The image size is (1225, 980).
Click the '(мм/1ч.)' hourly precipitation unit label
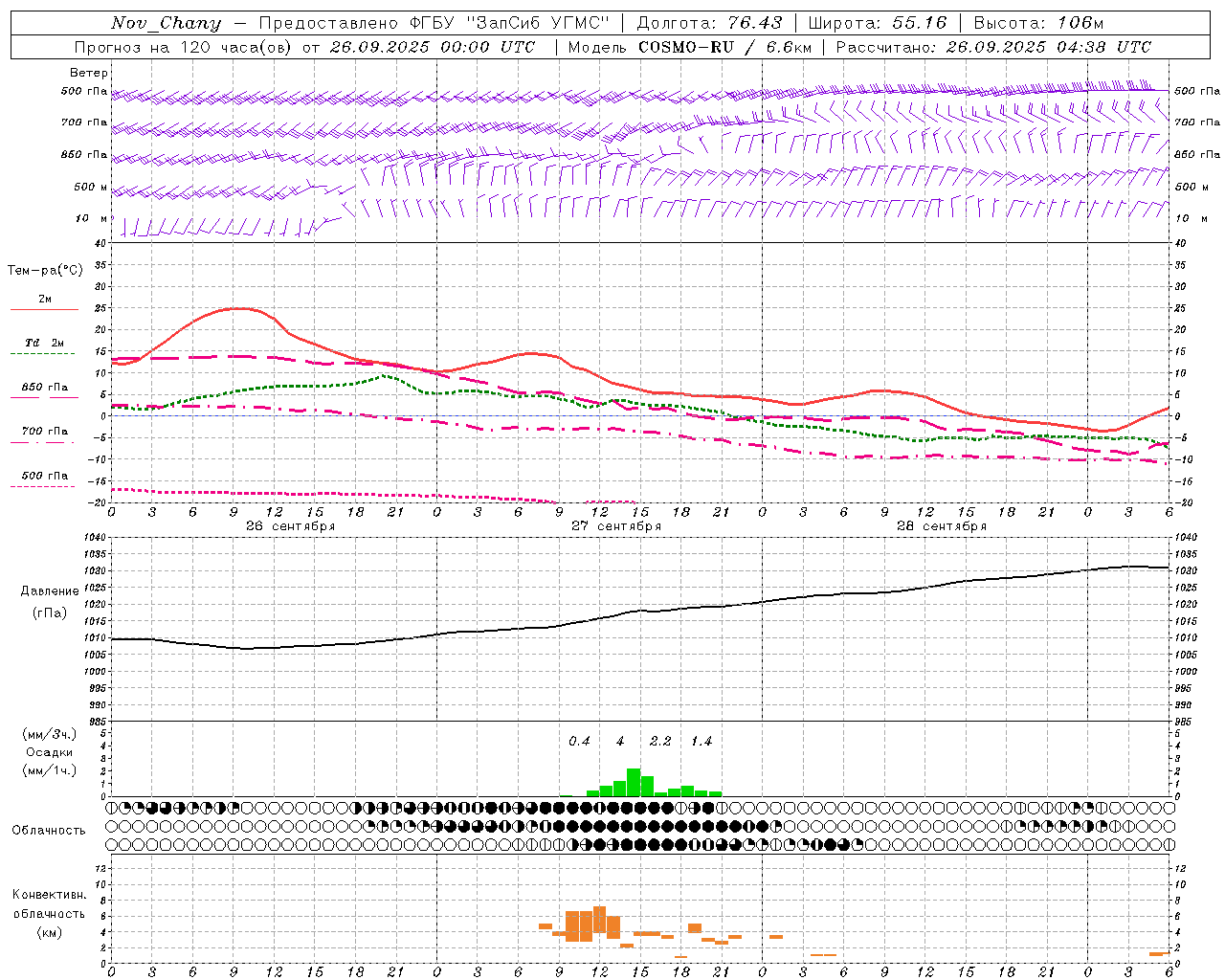[49, 770]
